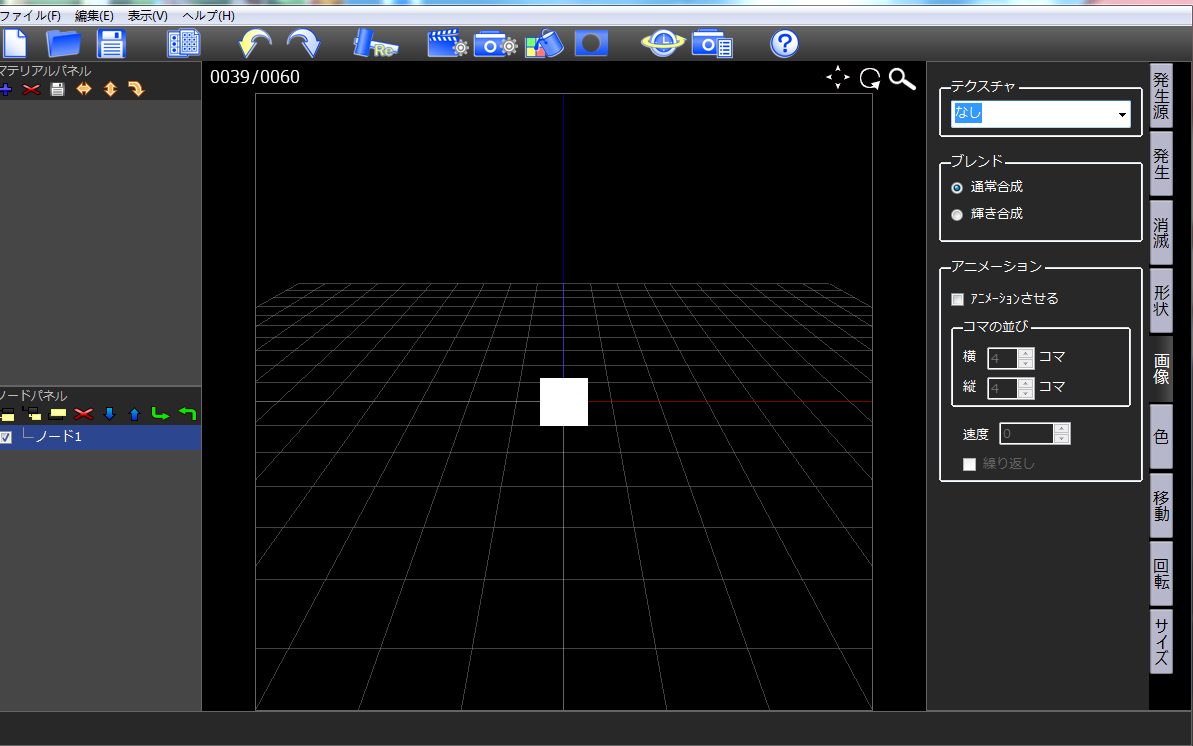This screenshot has width=1193, height=746.
Task: Toggle the 繰り返し checkbox
Action: 969,464
